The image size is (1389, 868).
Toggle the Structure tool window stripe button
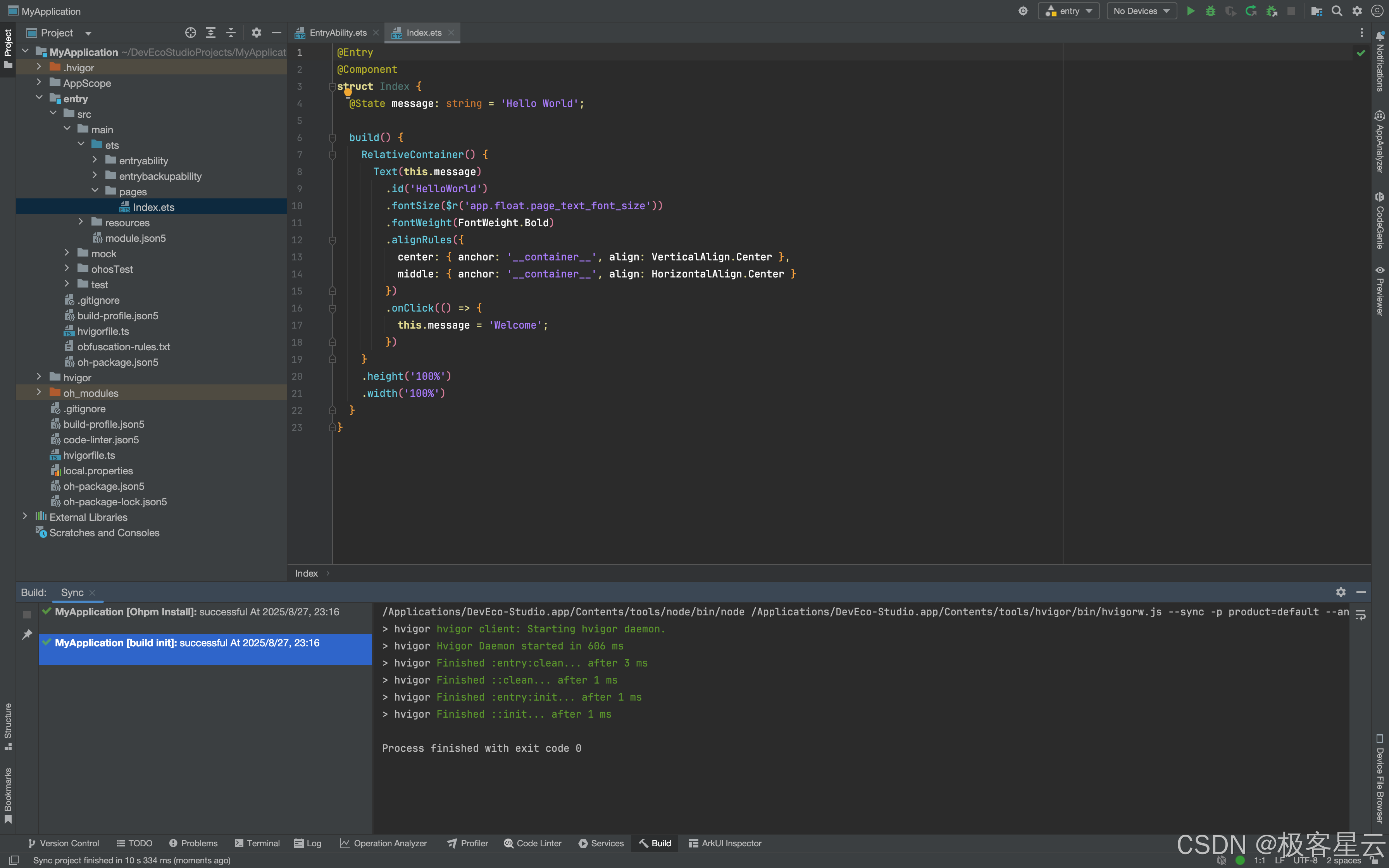8,726
